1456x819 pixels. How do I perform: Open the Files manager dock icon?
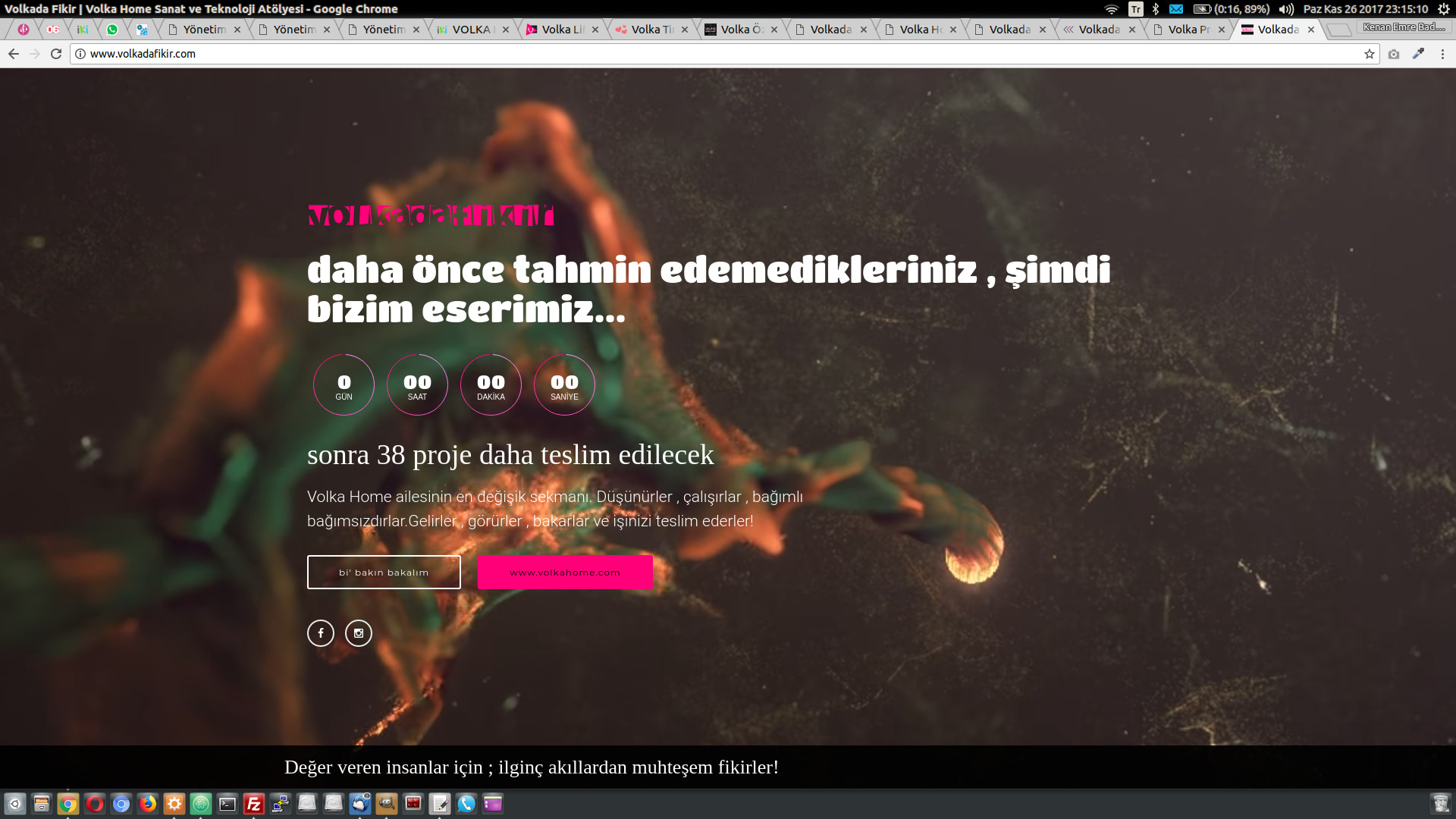click(x=42, y=804)
